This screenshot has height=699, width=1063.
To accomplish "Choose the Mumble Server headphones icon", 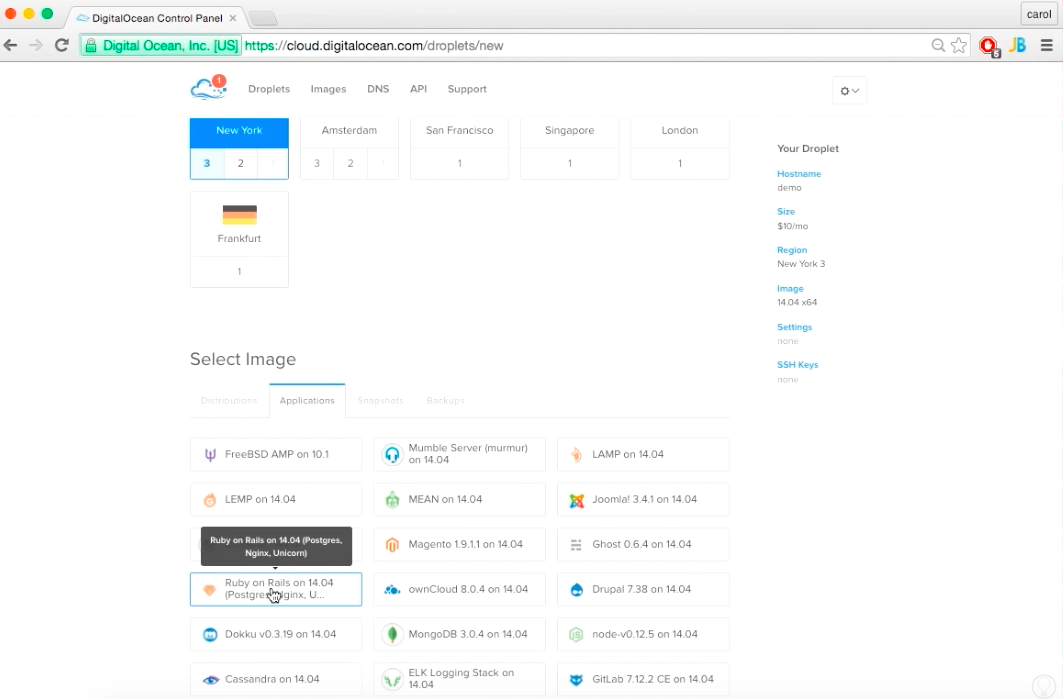I will pos(392,454).
